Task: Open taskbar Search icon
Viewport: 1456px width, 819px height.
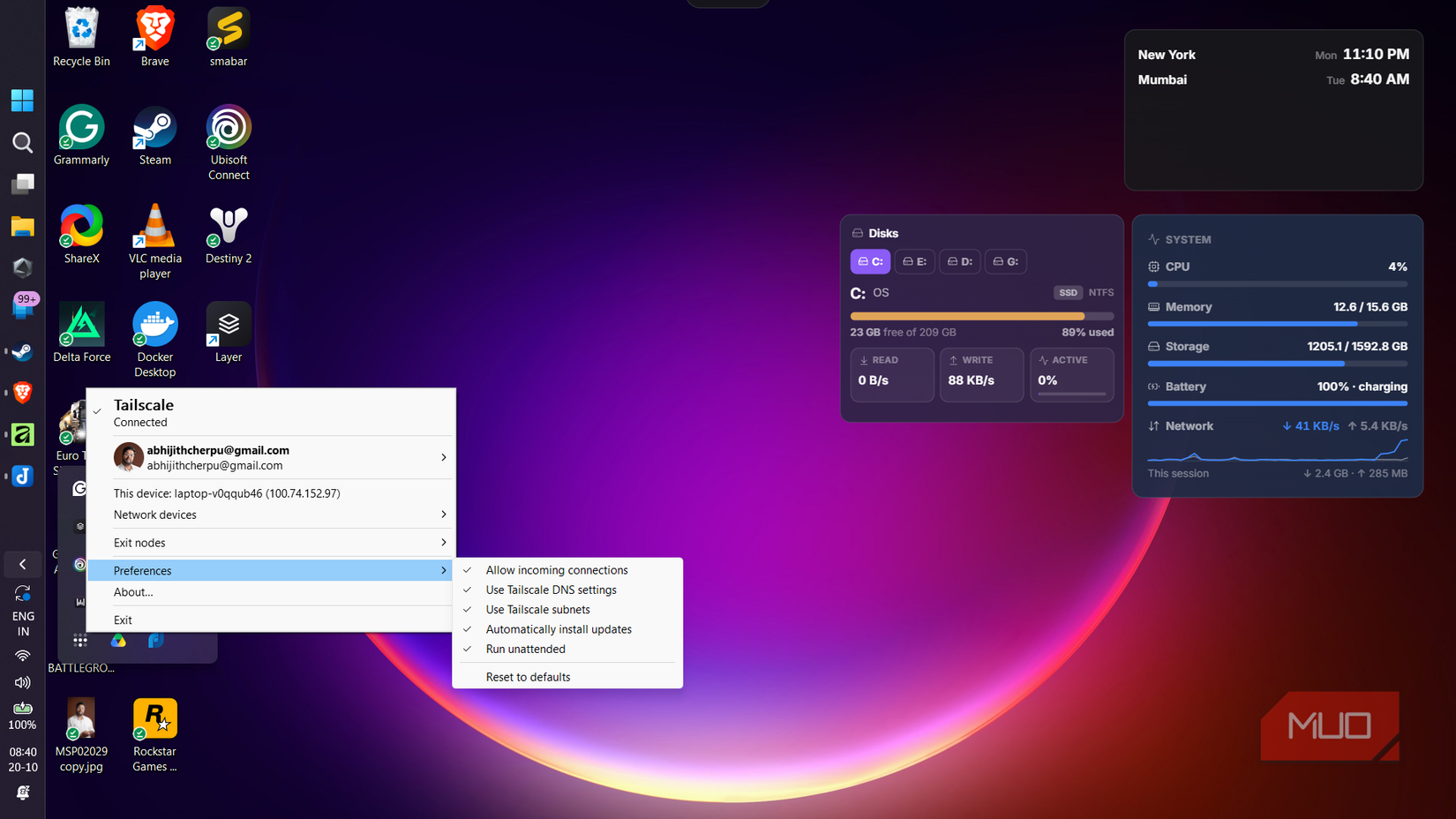Action: tap(22, 142)
